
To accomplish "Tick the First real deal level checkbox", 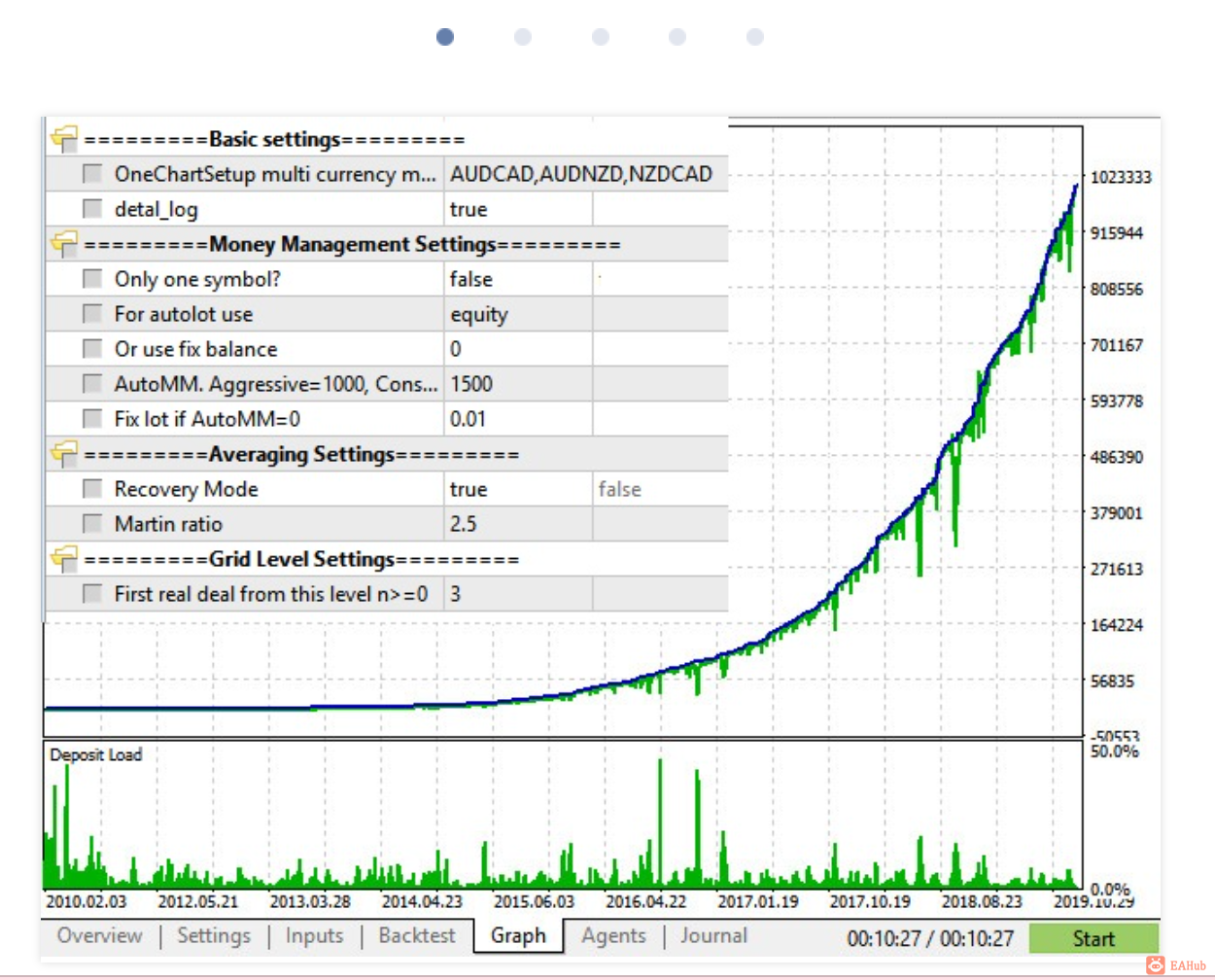I will coord(92,594).
